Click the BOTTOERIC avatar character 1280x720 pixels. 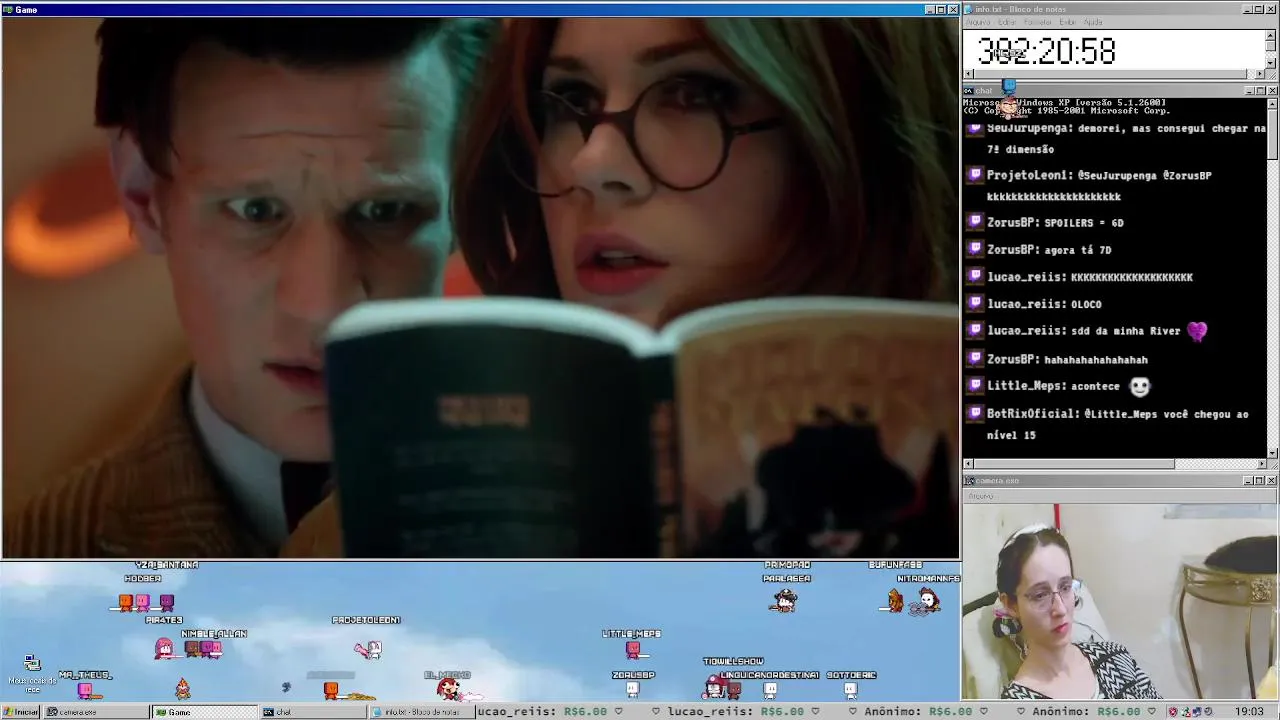(850, 689)
